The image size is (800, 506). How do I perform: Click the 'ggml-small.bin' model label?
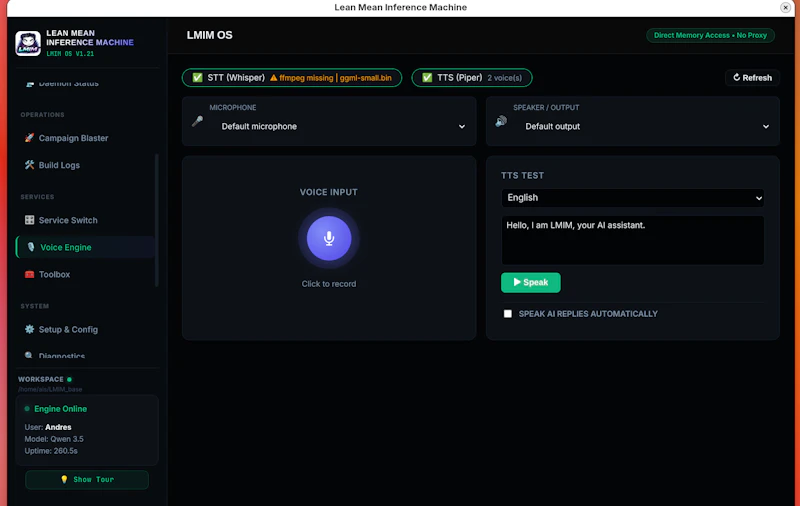[x=366, y=78]
